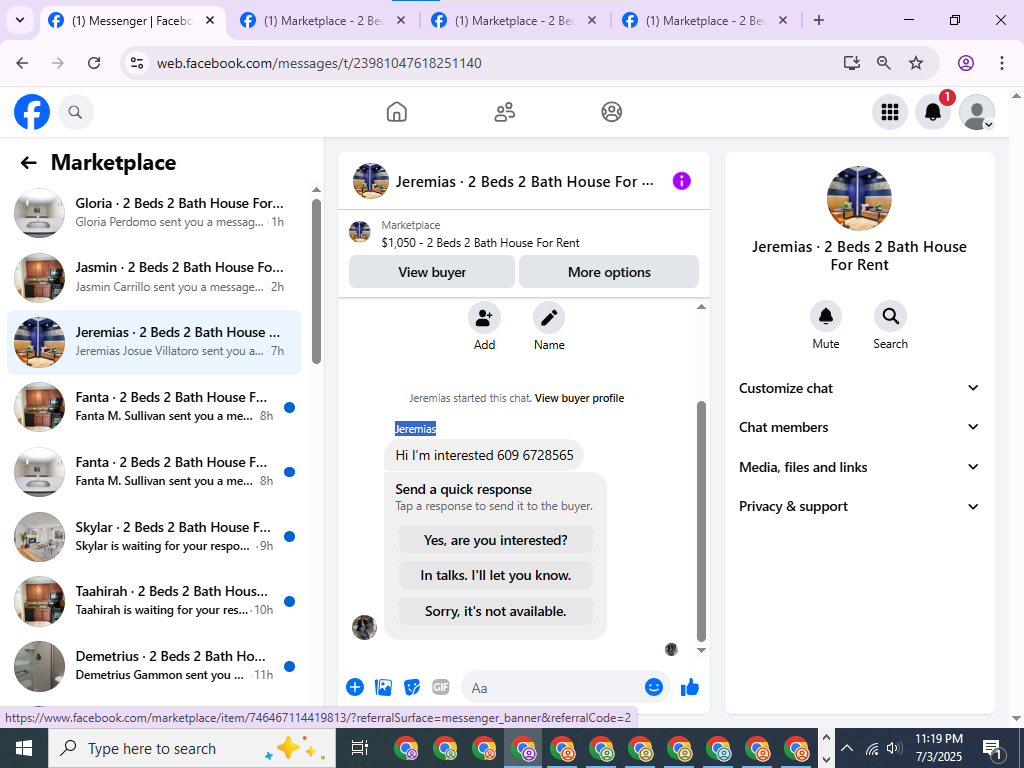The image size is (1024, 768).
Task: Open Windows notification center icon
Action: [x=993, y=748]
